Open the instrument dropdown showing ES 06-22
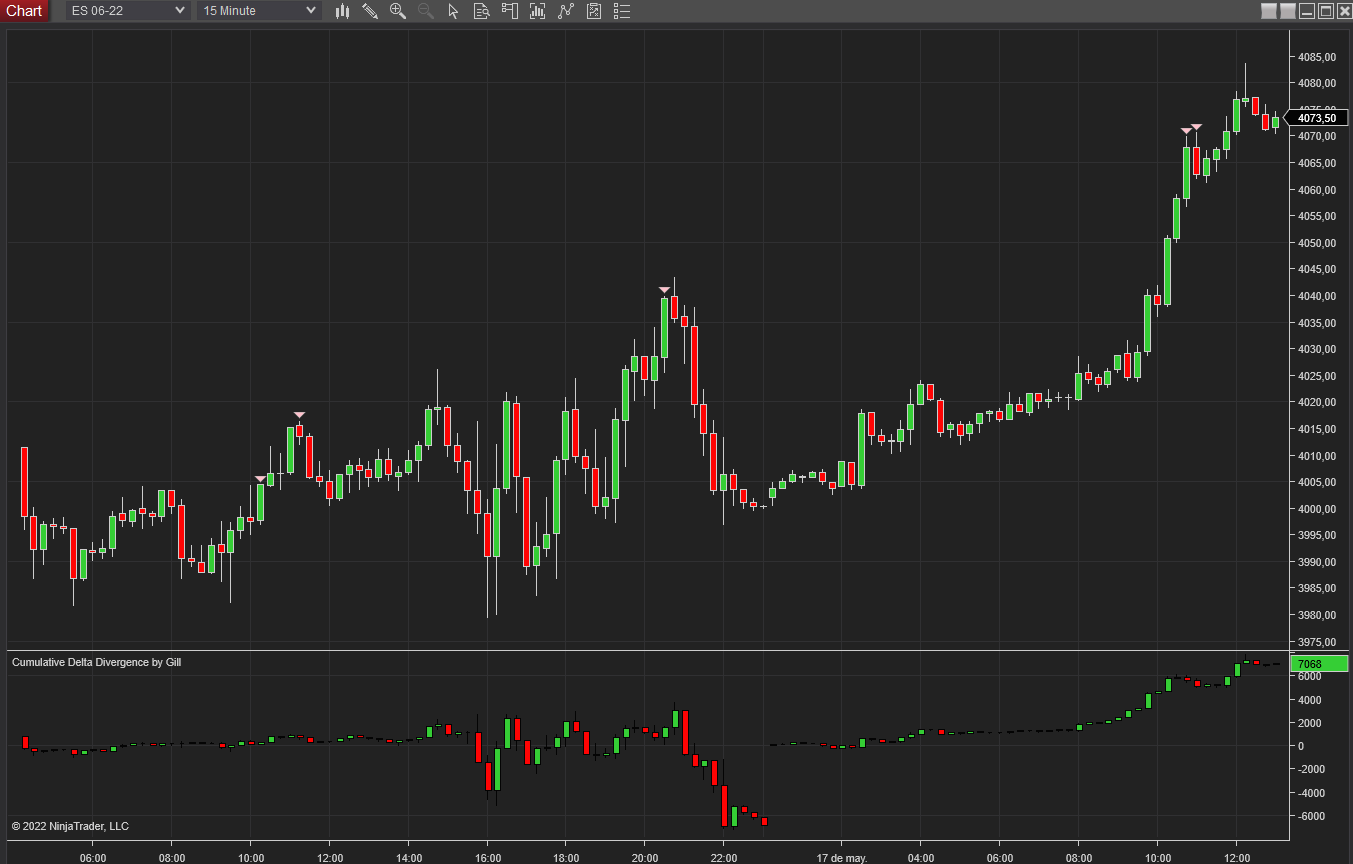The height and width of the screenshot is (864, 1353). [x=125, y=11]
